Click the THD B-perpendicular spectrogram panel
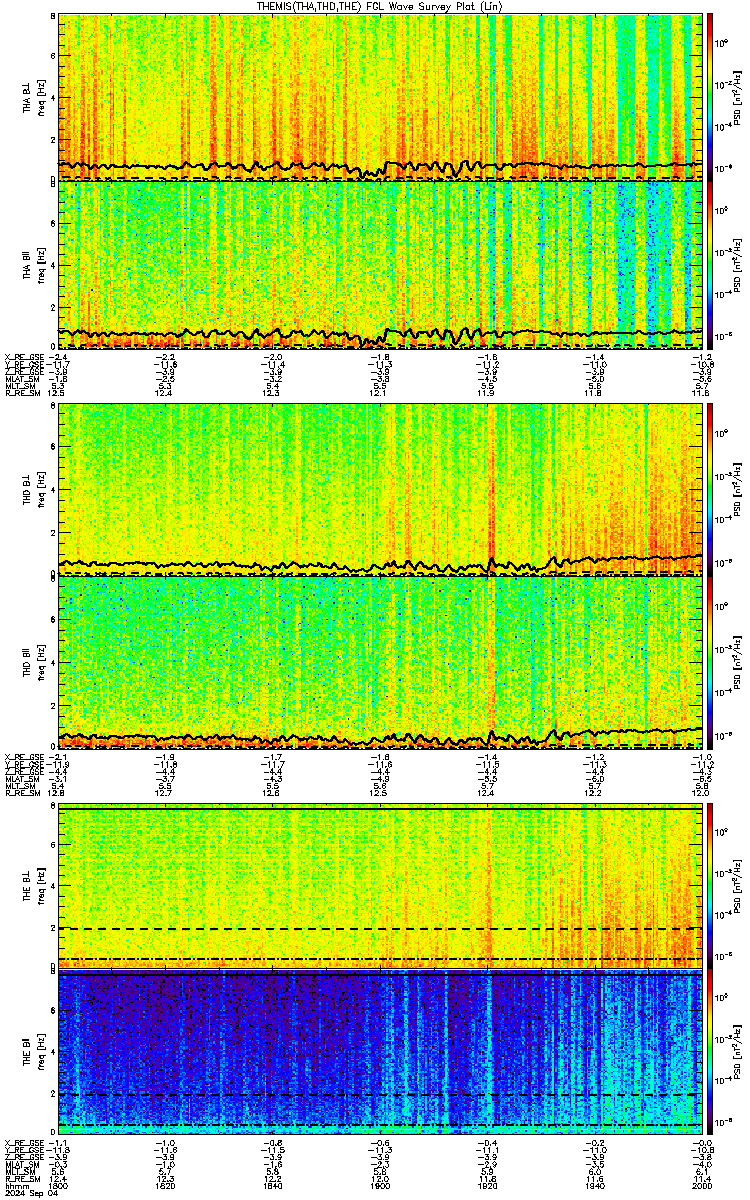750x1200 pixels. tap(380, 490)
